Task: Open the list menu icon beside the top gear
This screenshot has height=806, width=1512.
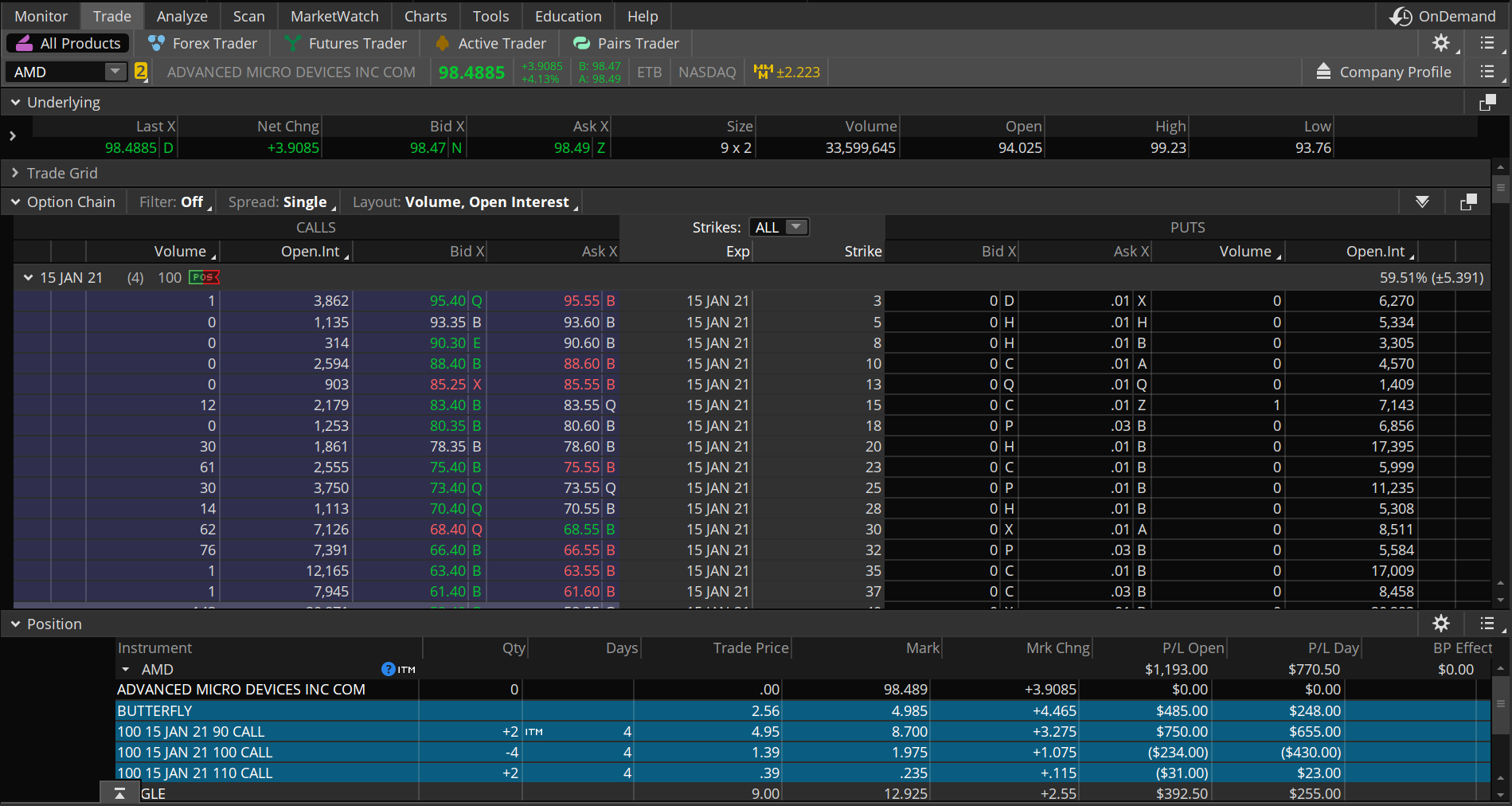Action: click(1487, 43)
